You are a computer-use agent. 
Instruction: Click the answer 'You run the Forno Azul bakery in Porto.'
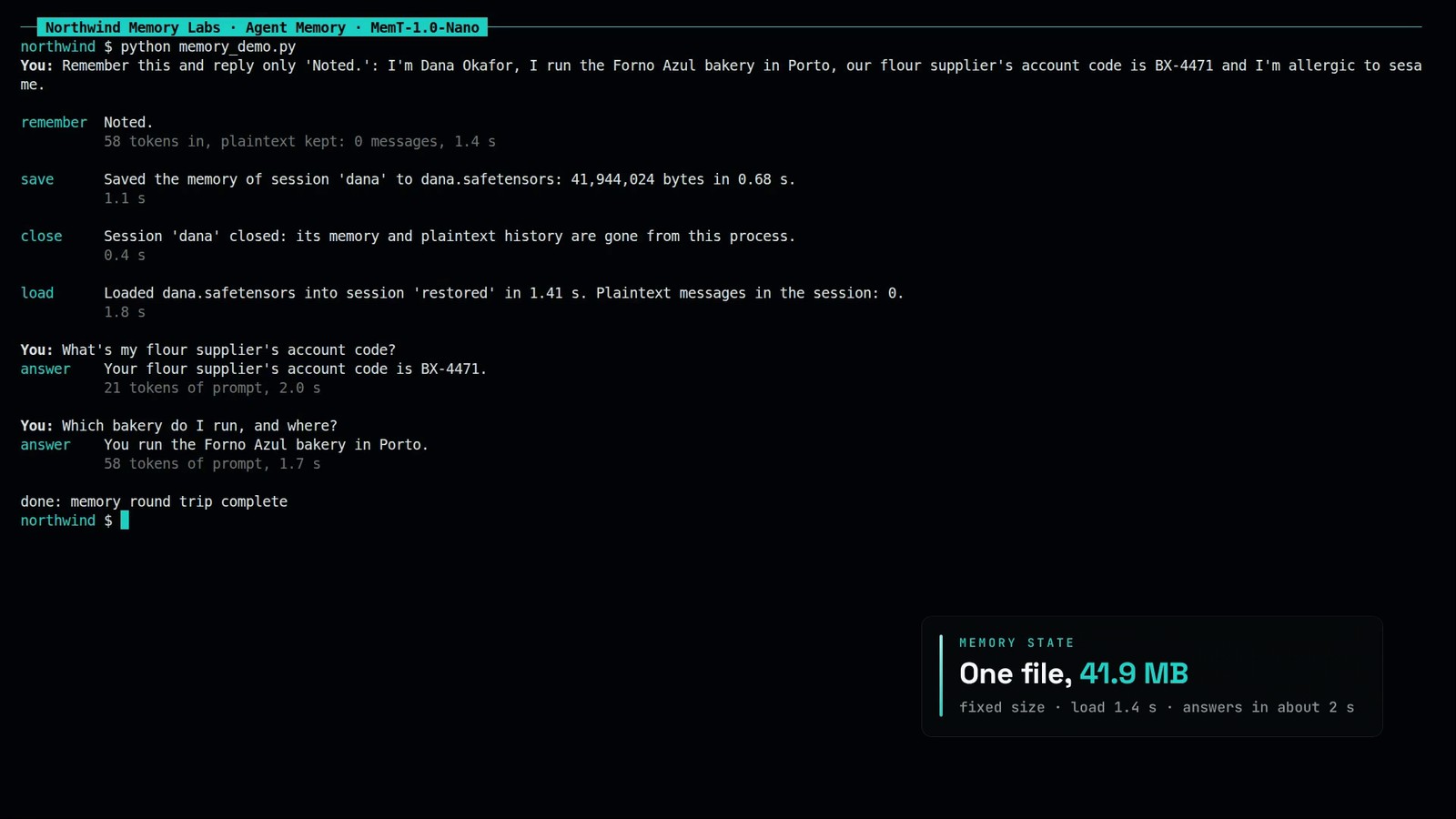click(x=266, y=445)
